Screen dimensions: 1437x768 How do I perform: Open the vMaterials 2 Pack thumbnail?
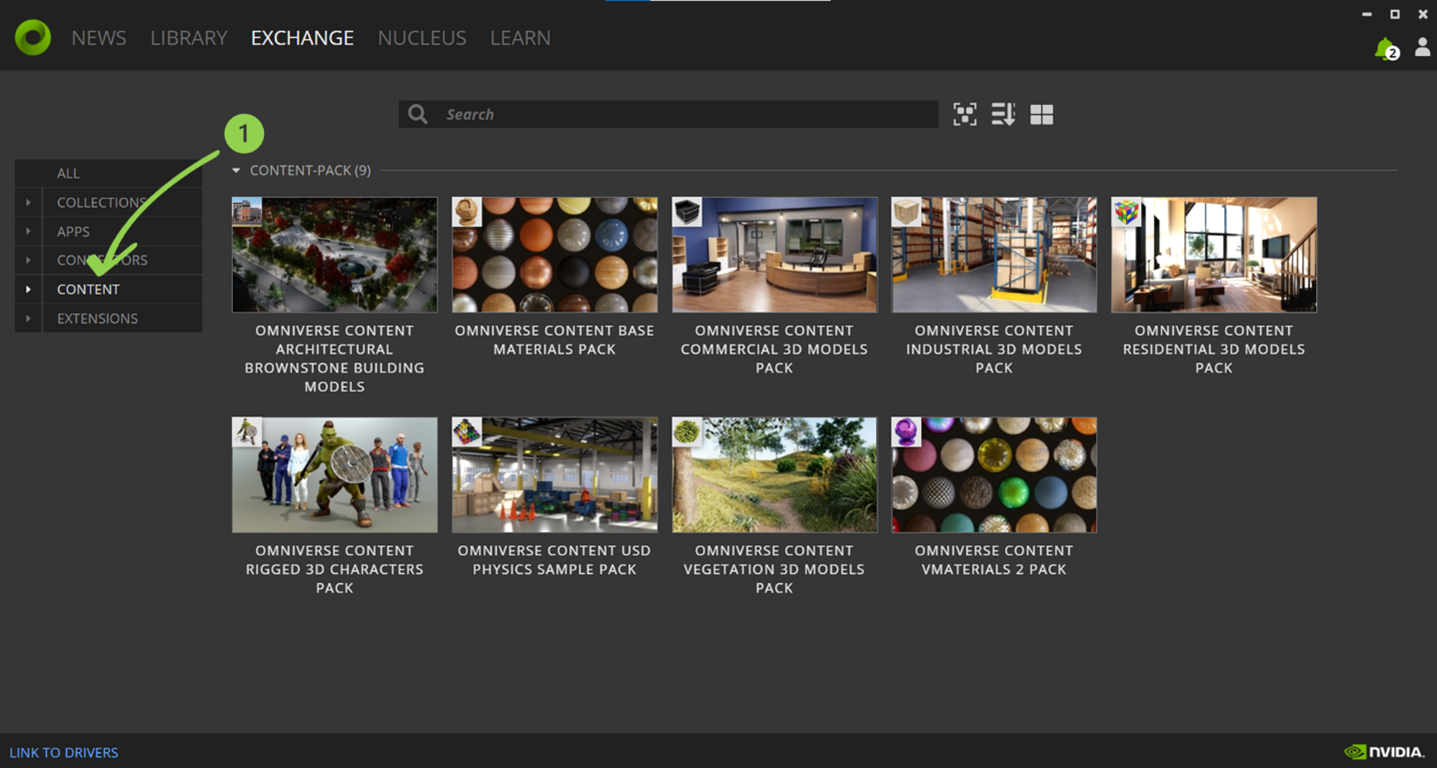pos(995,475)
